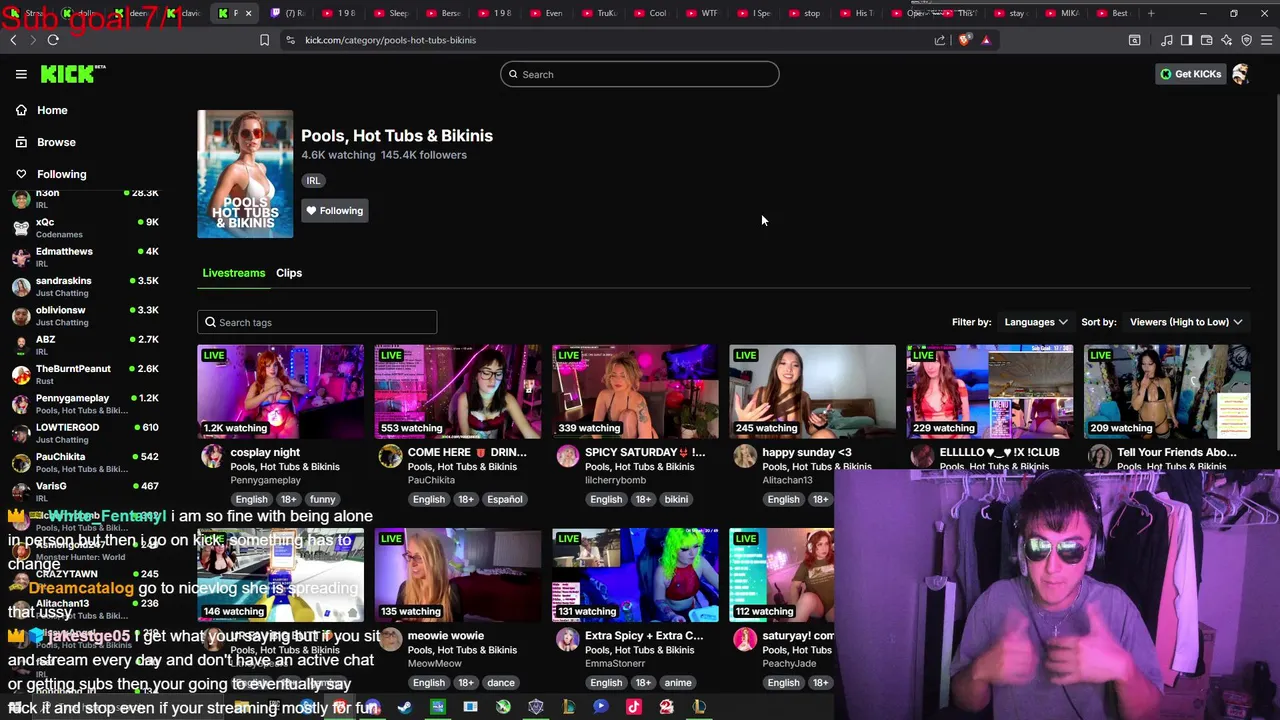Open site settings icon in address bar
Screen dimensions: 1280x720
tap(290, 40)
